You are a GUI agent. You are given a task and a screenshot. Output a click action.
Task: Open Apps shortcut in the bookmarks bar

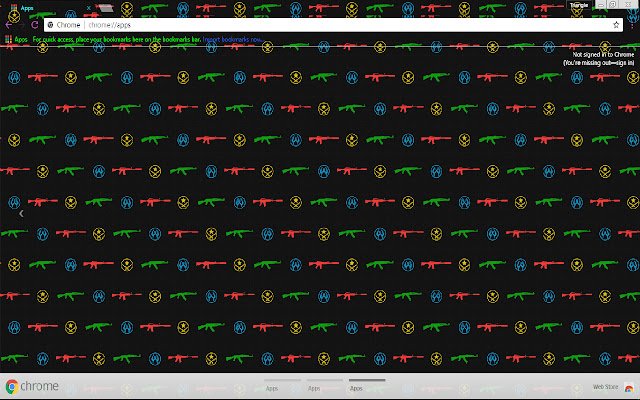16,40
